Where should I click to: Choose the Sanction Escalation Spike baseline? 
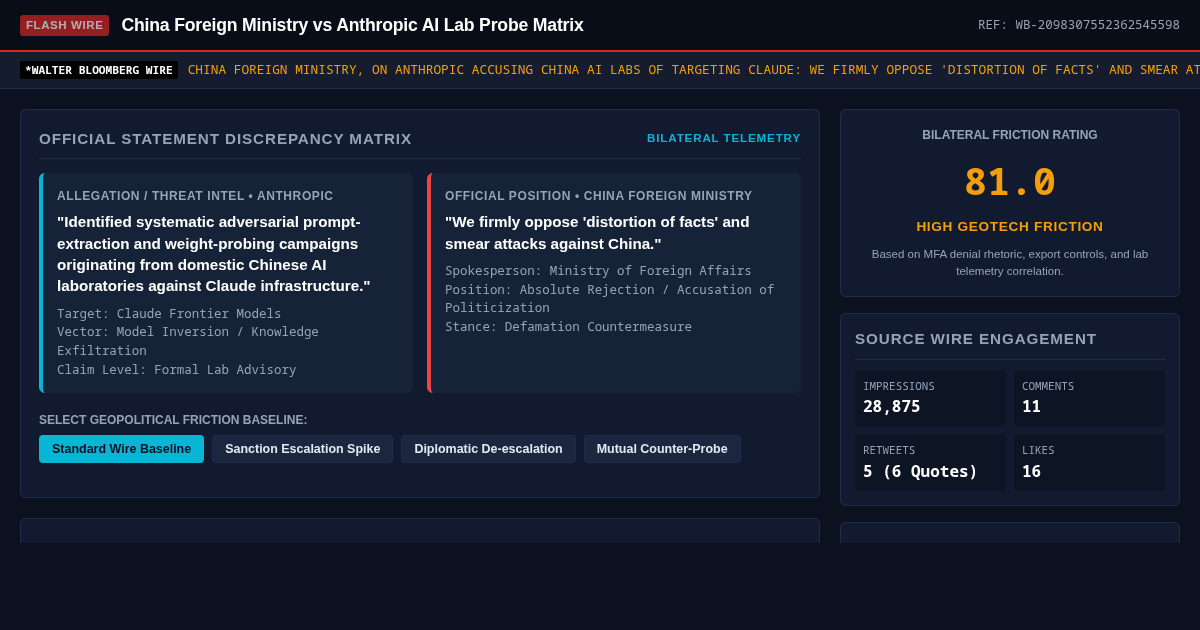coord(302,449)
